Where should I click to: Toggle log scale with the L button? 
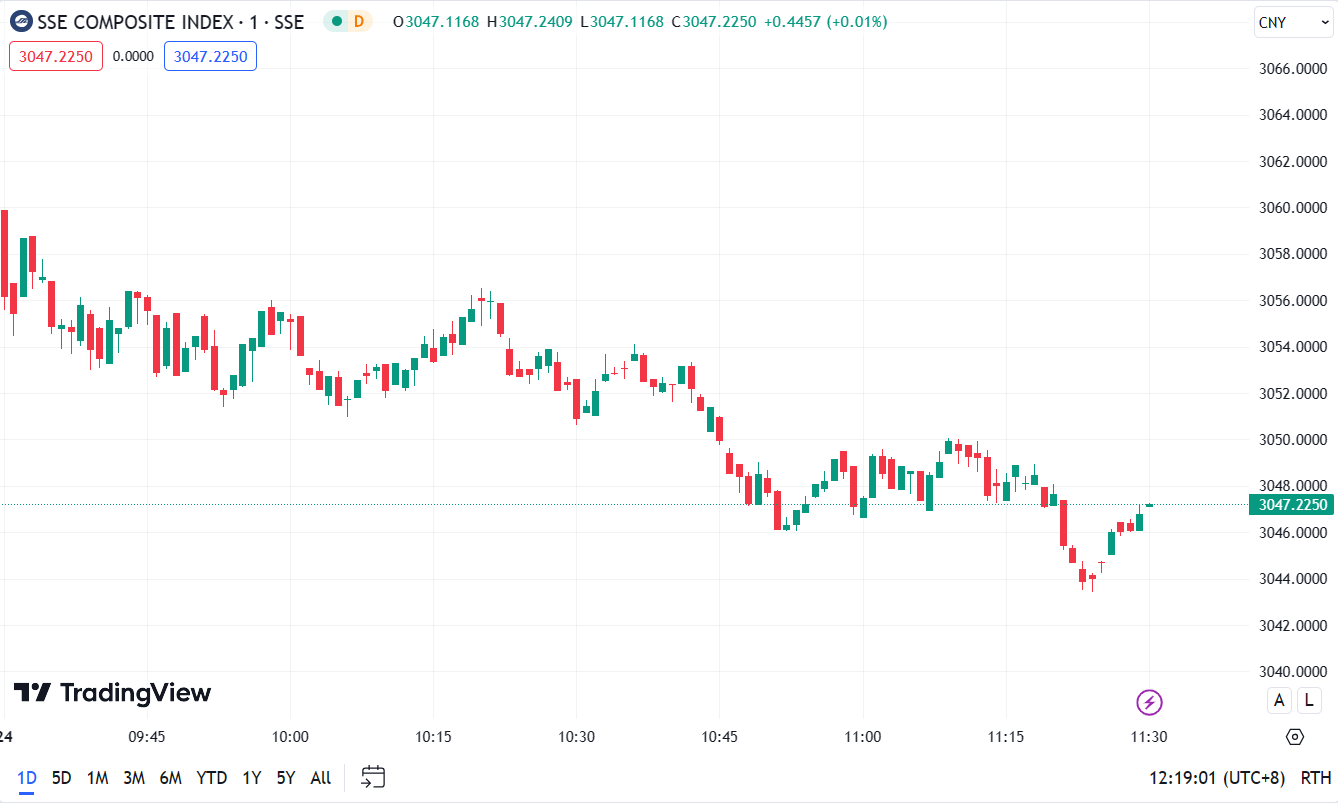1308,700
